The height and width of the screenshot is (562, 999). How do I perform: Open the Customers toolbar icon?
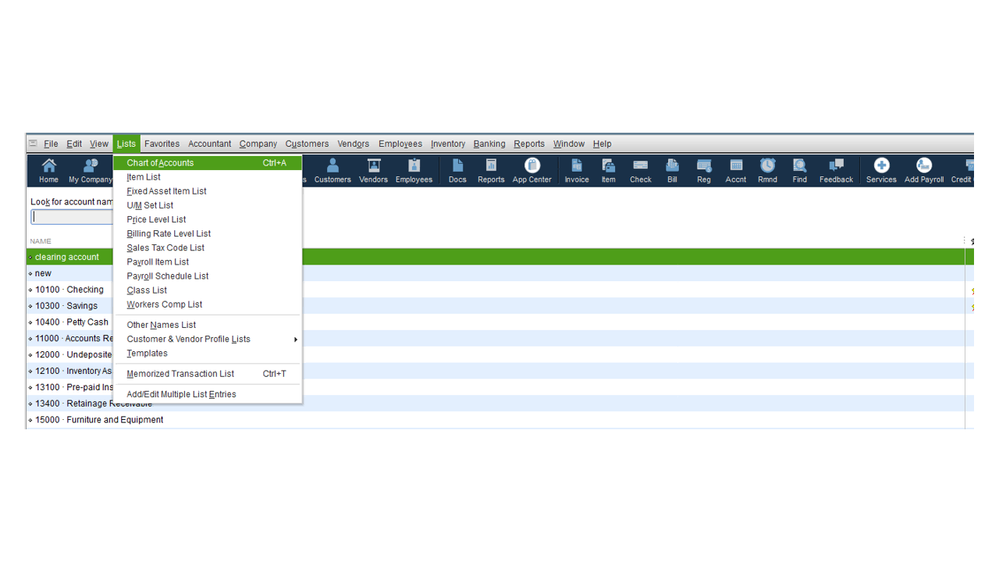click(332, 171)
